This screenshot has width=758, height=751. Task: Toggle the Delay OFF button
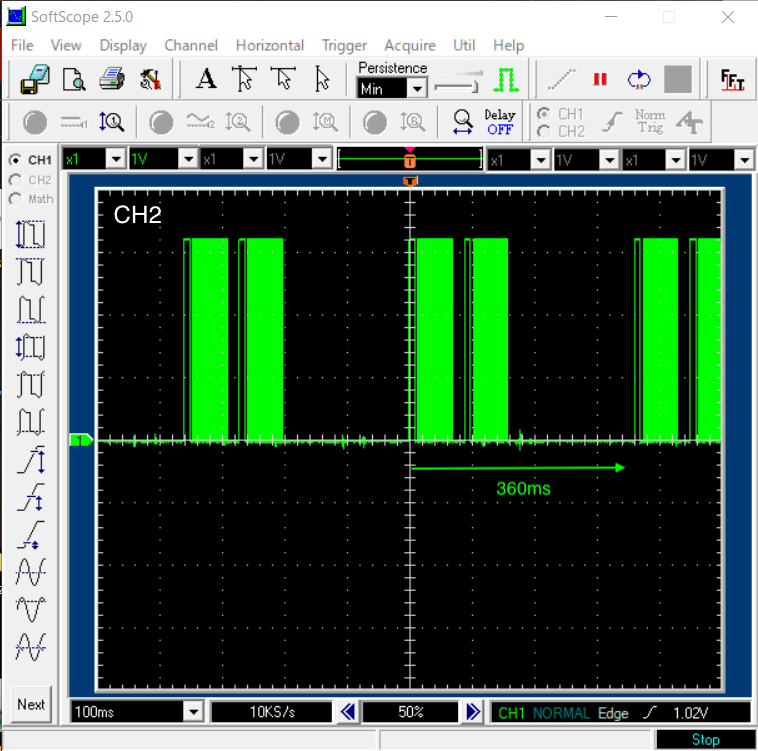[499, 122]
